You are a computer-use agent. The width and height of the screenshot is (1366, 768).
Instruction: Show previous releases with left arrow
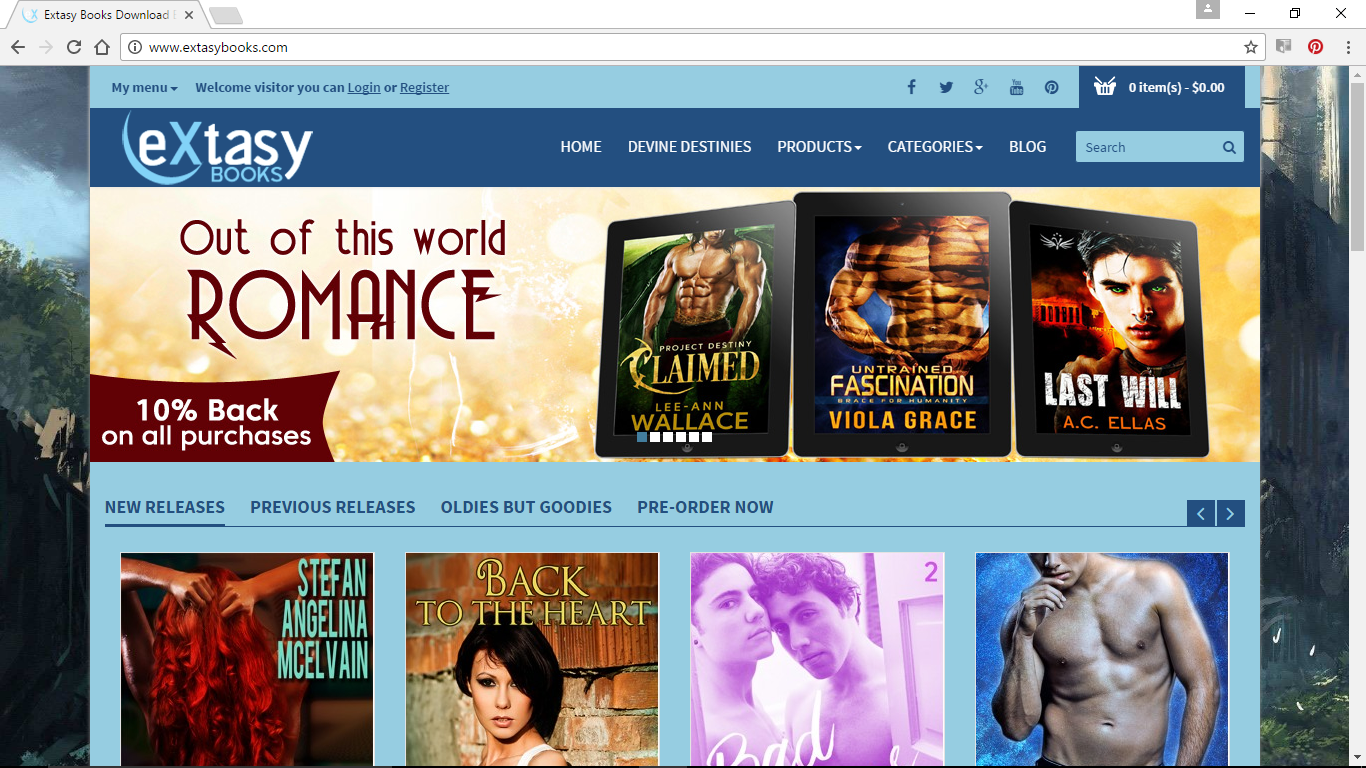pyautogui.click(x=1201, y=513)
